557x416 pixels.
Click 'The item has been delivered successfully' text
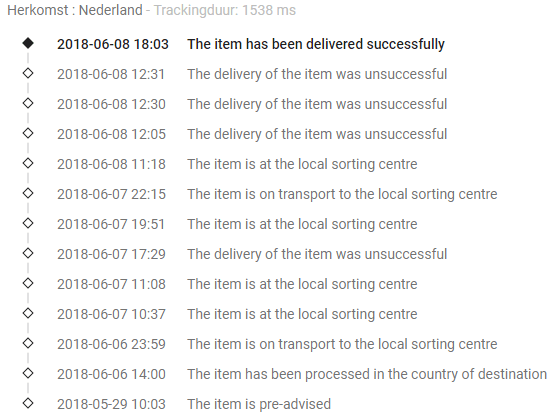[x=316, y=44]
